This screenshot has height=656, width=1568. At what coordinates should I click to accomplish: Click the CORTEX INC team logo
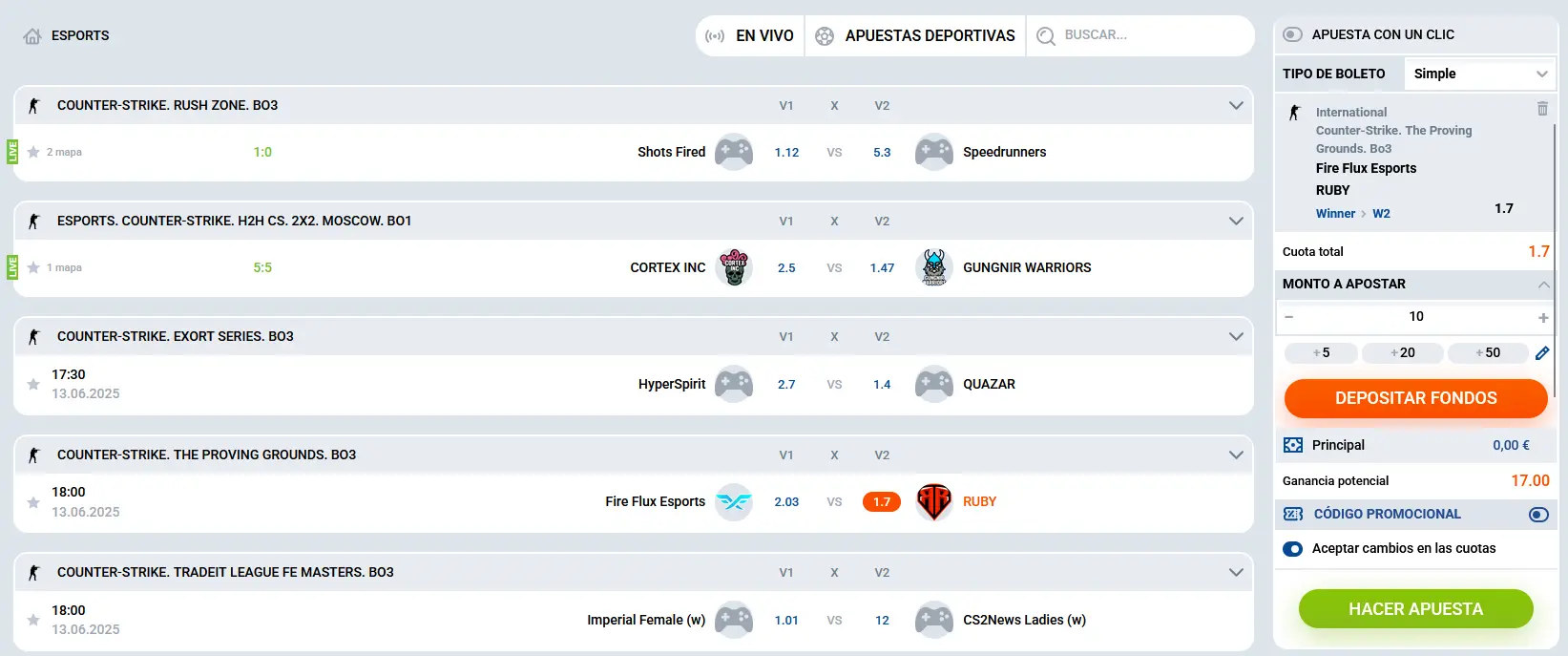click(x=734, y=267)
